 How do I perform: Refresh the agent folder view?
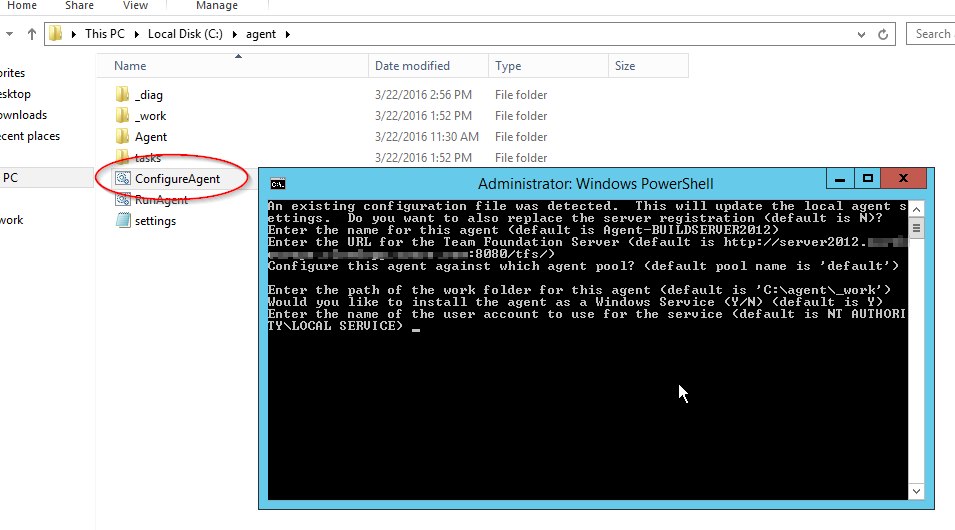(883, 34)
